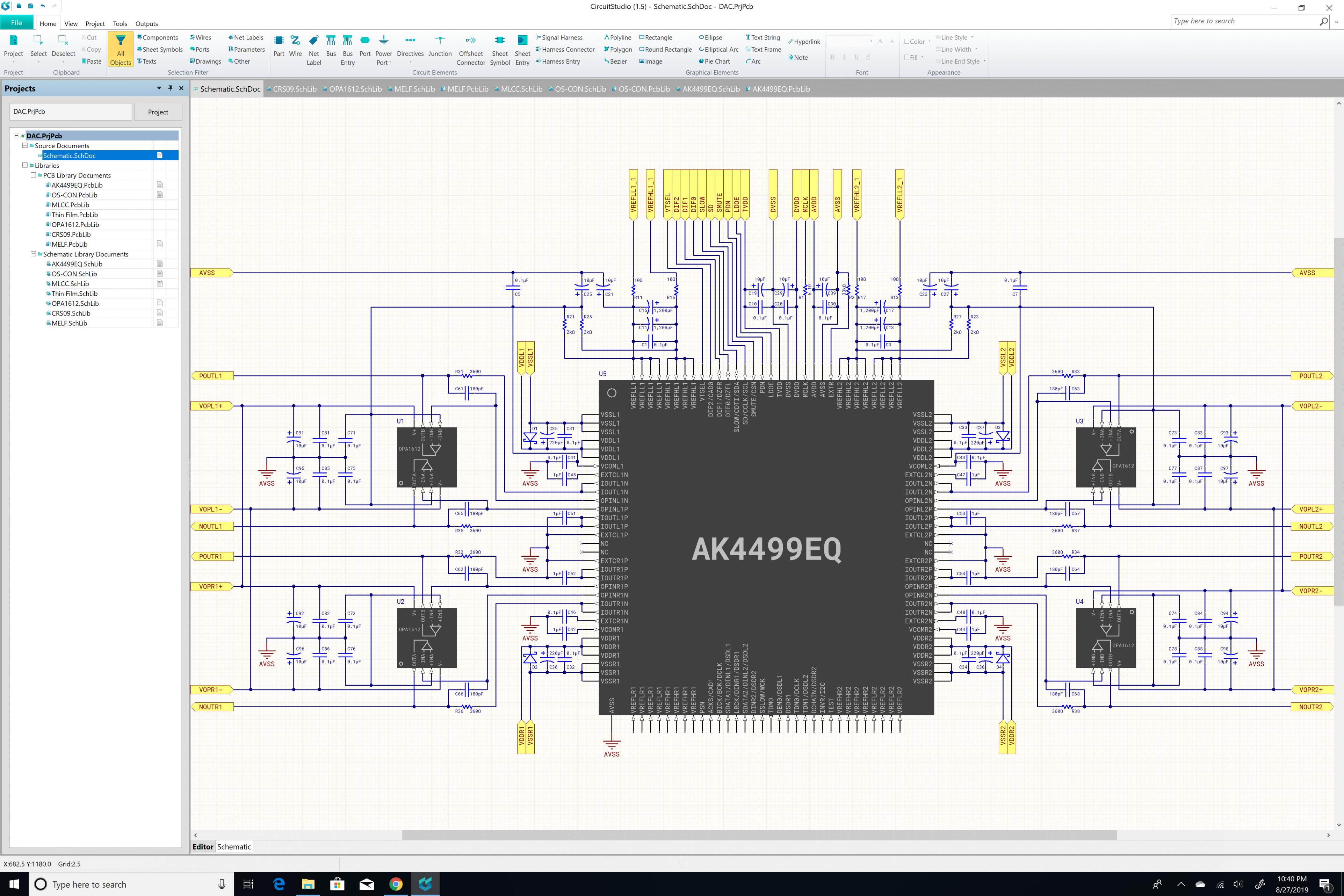Open MELF.SchLib in the project tree
Viewport: 1344px width, 896px height.
pos(69,323)
